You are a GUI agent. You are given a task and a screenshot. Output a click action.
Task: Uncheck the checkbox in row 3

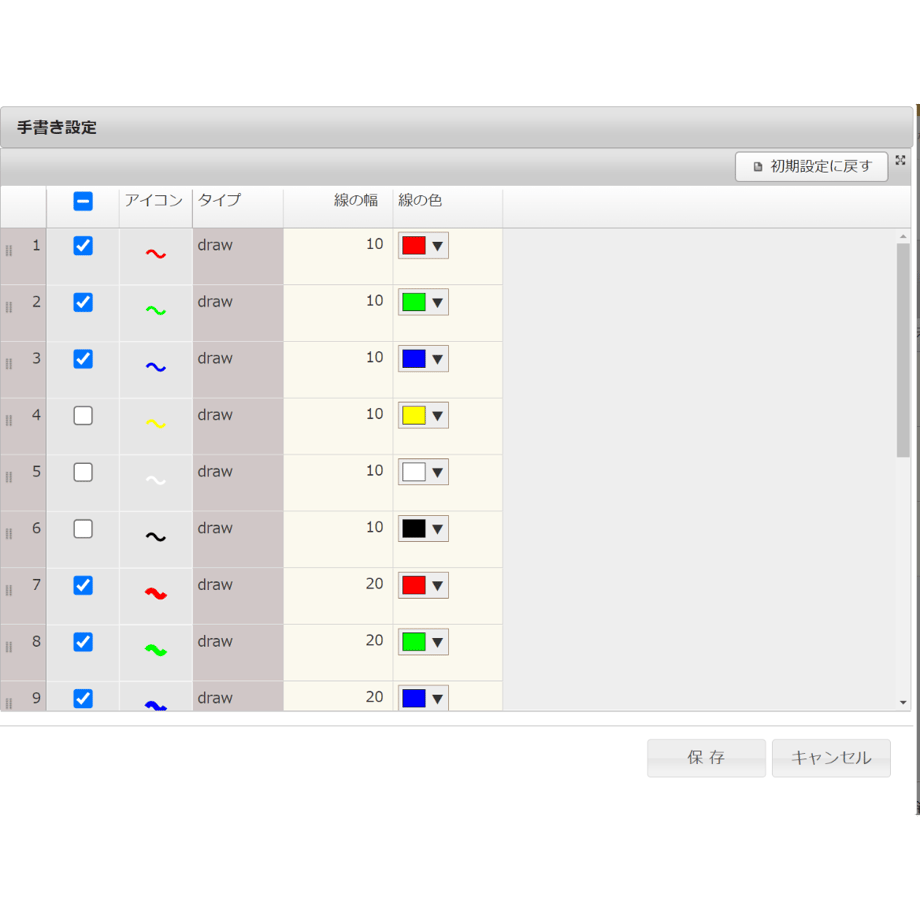[83, 359]
